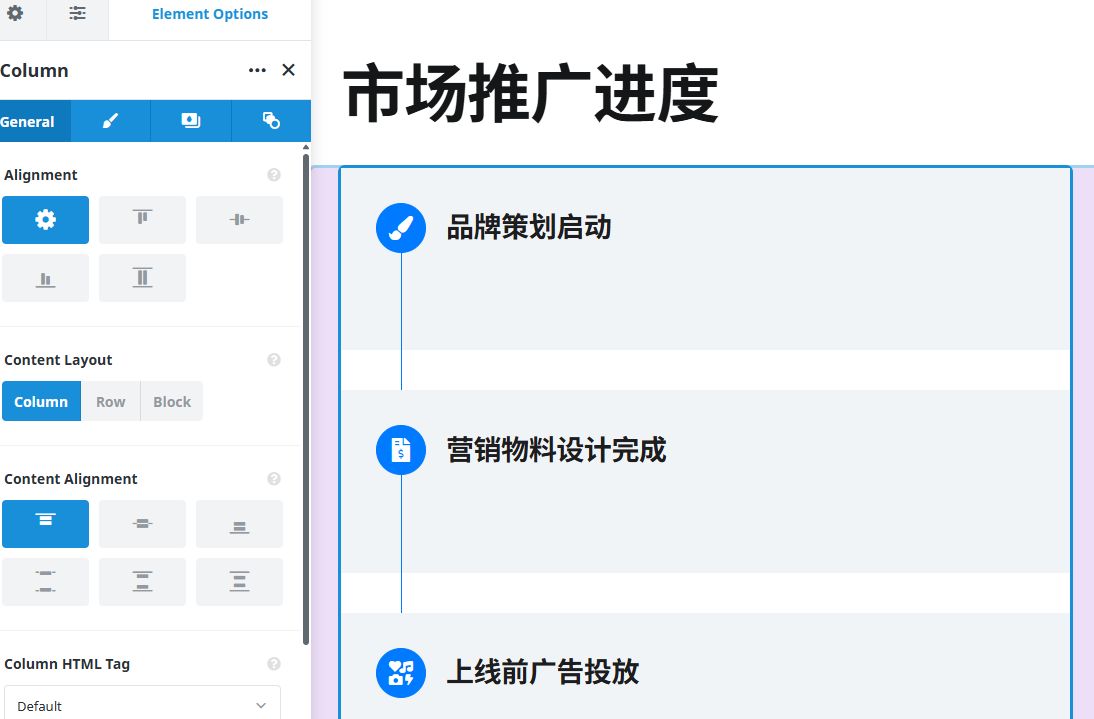Open the Column HTML Tag dropdown
Image resolution: width=1094 pixels, height=719 pixels.
[x=142, y=704]
